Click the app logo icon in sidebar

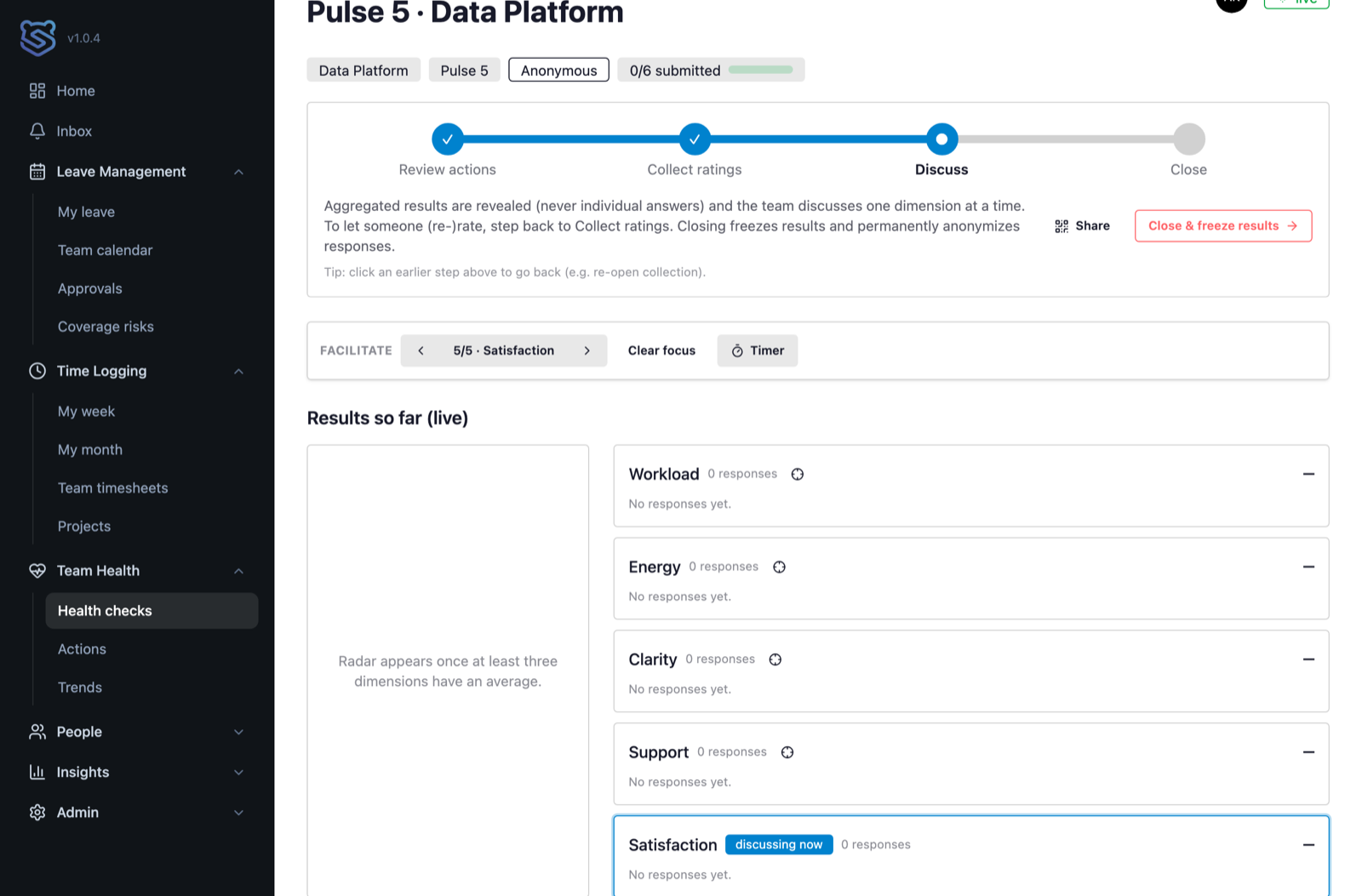point(37,37)
